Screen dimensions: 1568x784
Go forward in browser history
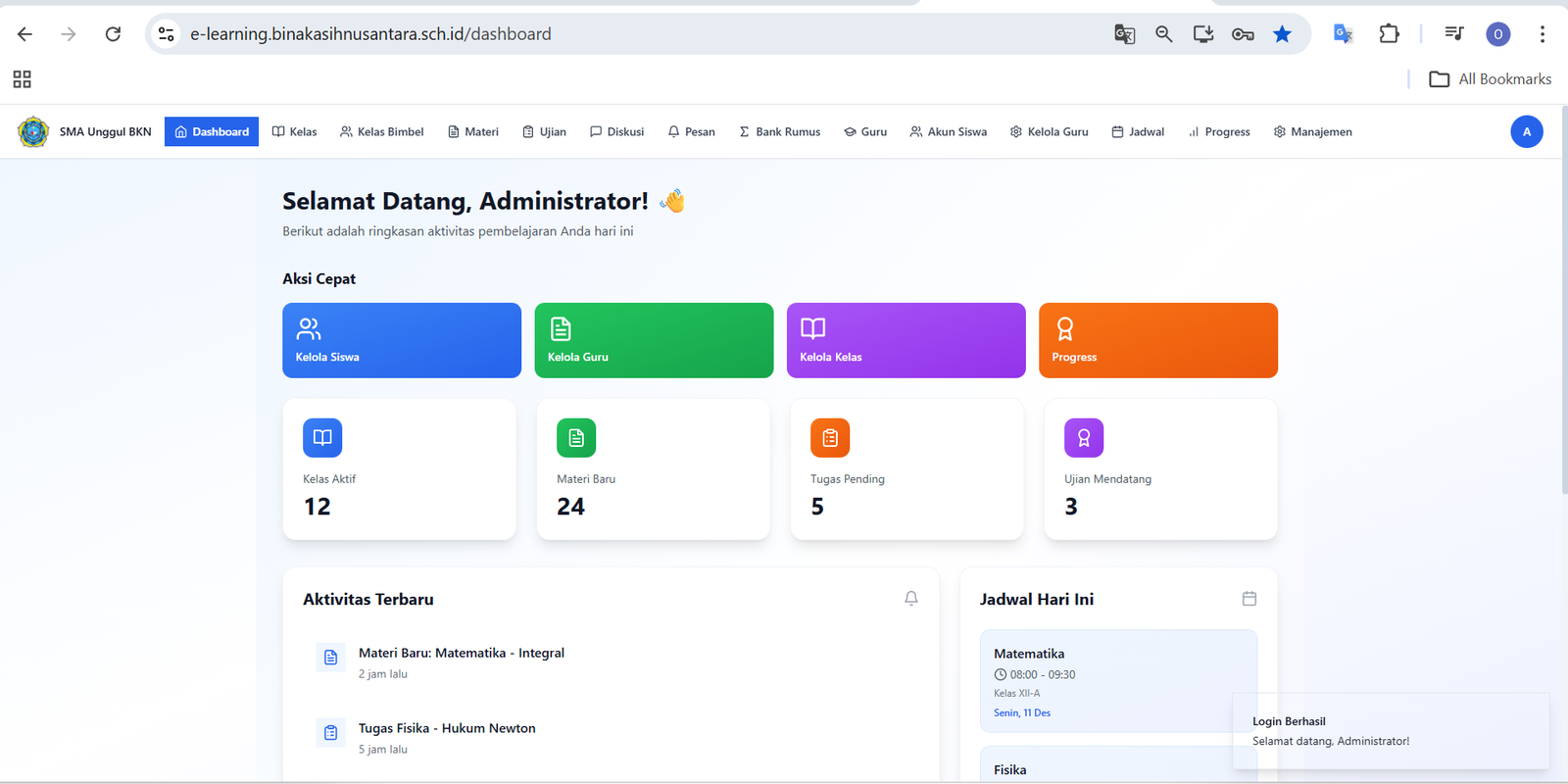[x=69, y=34]
